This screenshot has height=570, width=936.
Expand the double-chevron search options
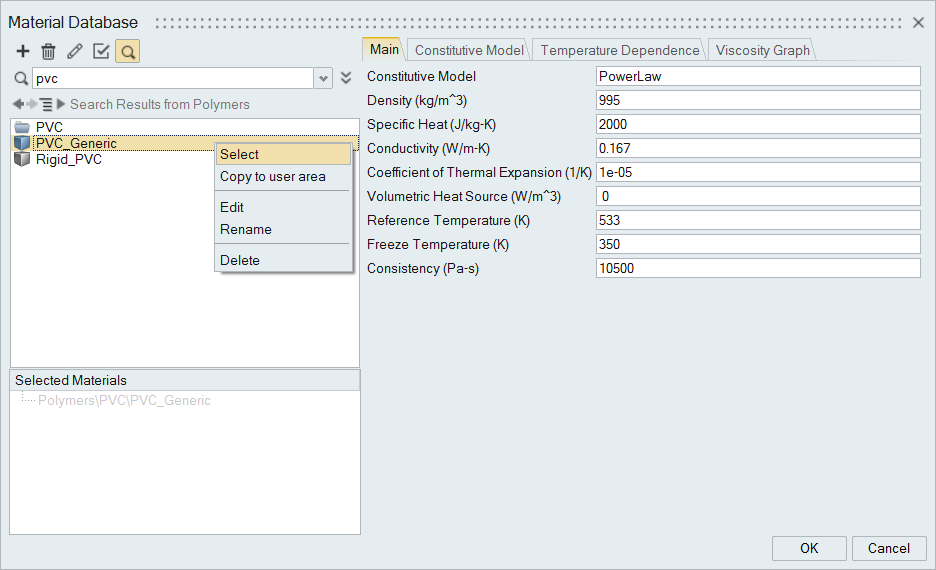346,78
